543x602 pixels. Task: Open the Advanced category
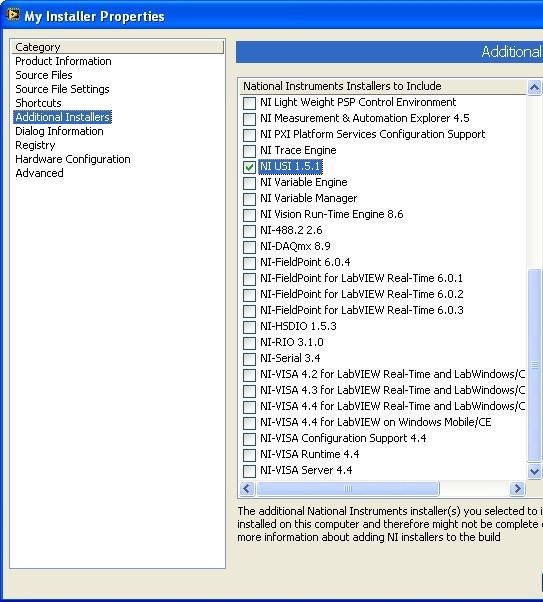39,173
